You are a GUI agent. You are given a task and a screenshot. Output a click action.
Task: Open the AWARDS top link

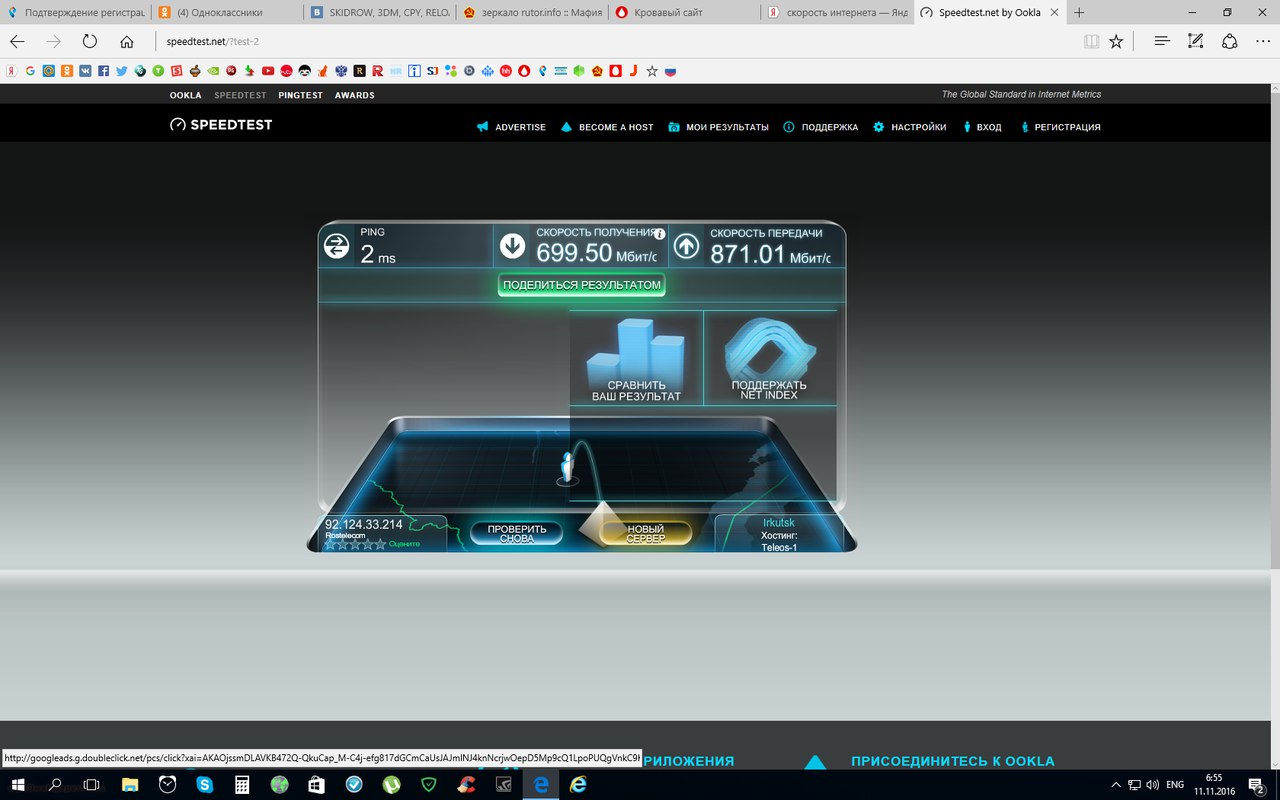pyautogui.click(x=354, y=95)
